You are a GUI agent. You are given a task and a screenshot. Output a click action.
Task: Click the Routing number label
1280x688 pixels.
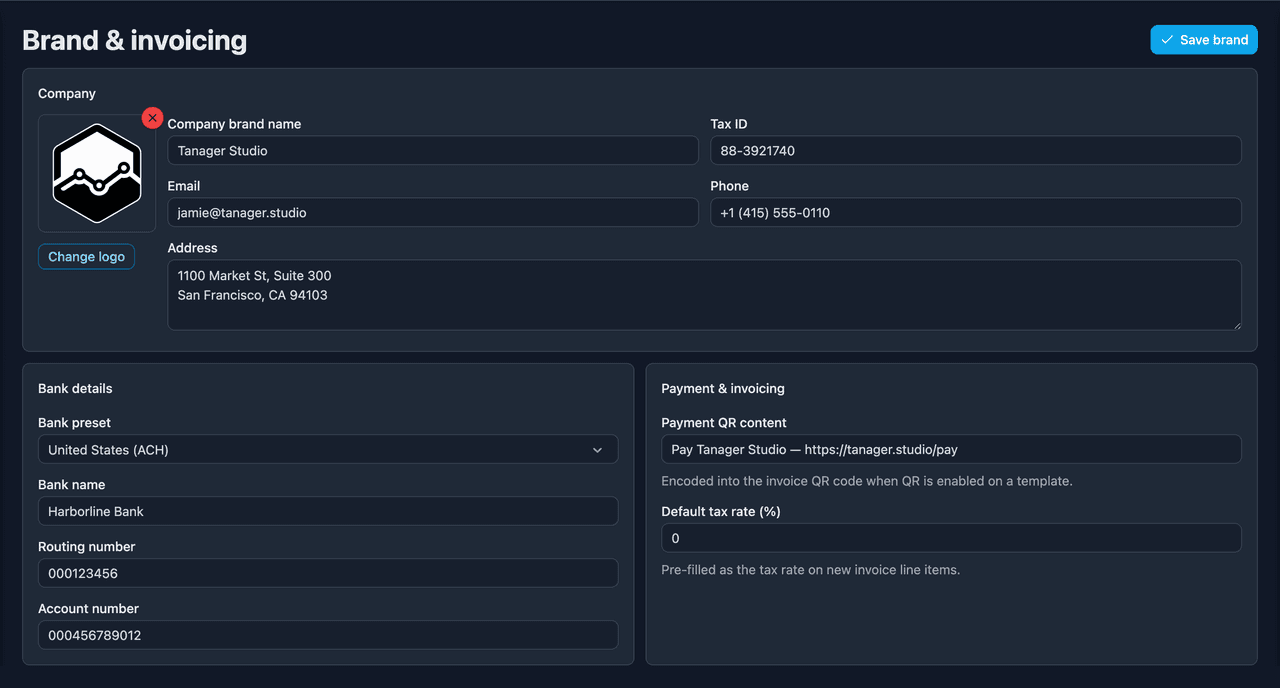click(87, 547)
